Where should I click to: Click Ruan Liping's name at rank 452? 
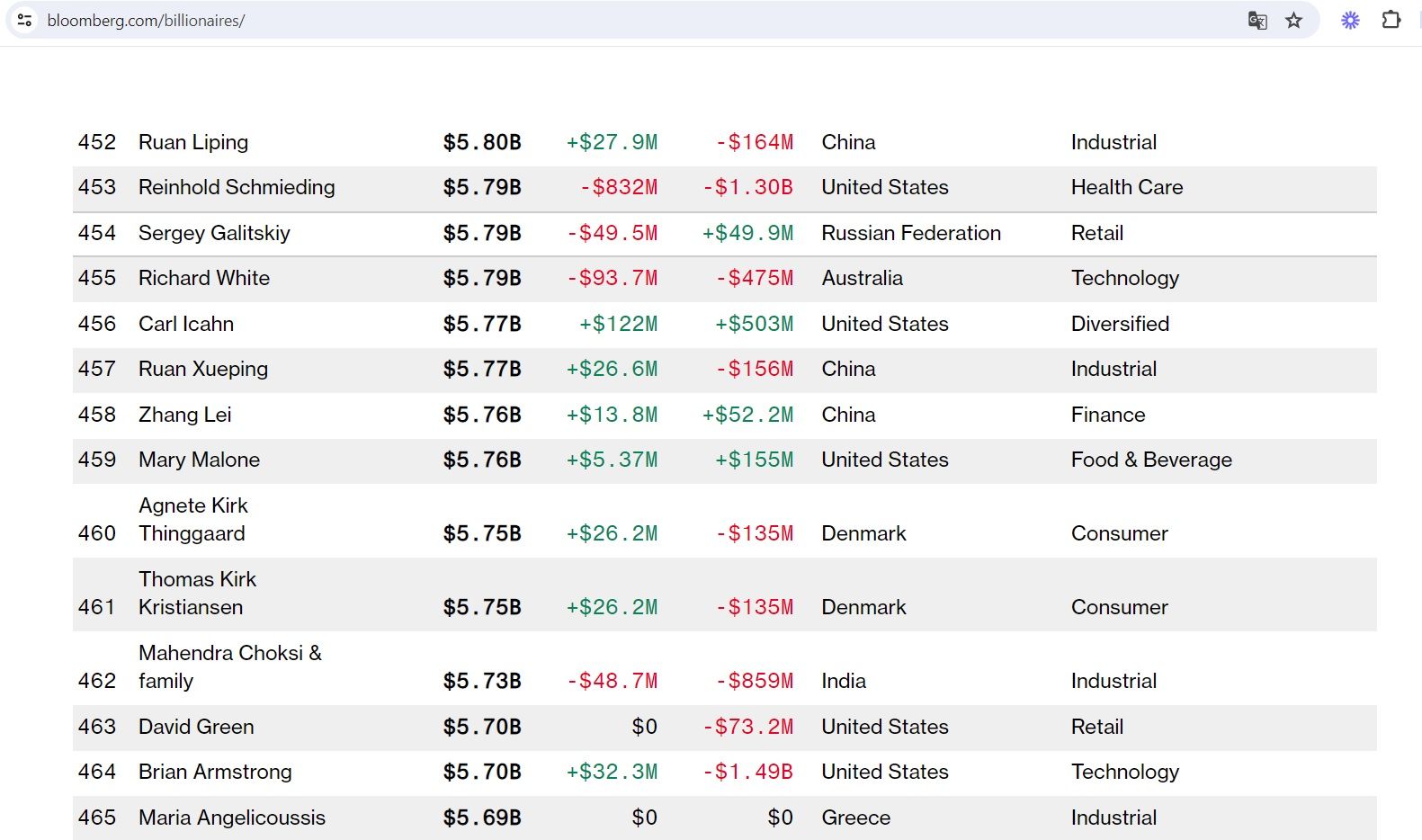point(193,142)
